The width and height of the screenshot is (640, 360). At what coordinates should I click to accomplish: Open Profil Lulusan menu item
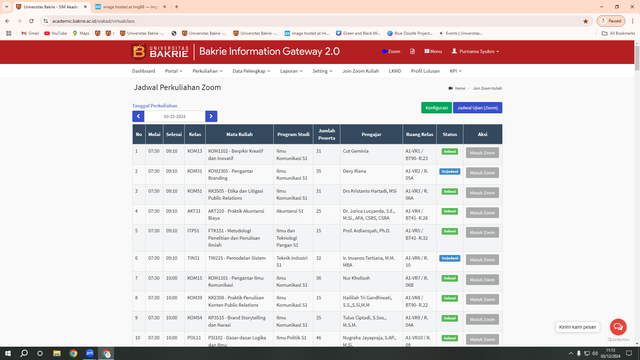click(x=425, y=71)
